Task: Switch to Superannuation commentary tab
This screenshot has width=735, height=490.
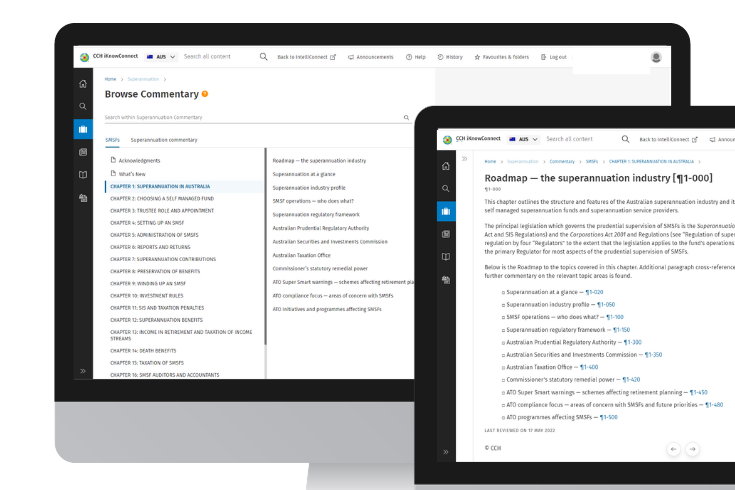Action: click(164, 140)
